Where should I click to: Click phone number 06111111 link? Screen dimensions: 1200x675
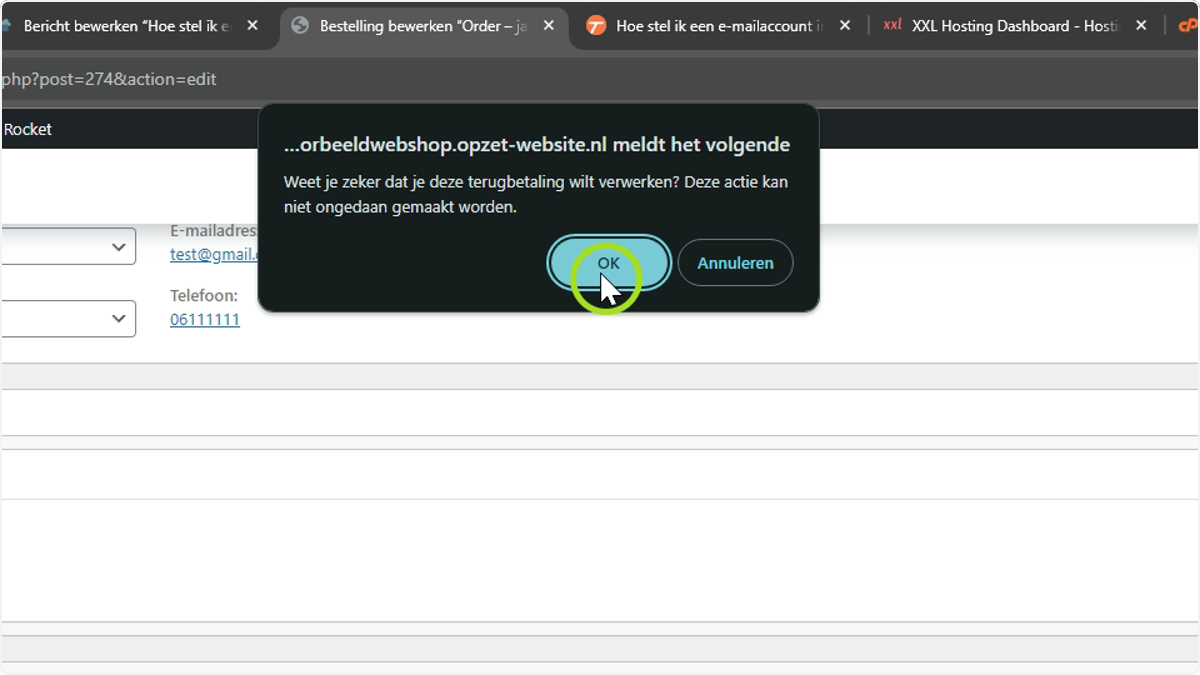[x=205, y=319]
